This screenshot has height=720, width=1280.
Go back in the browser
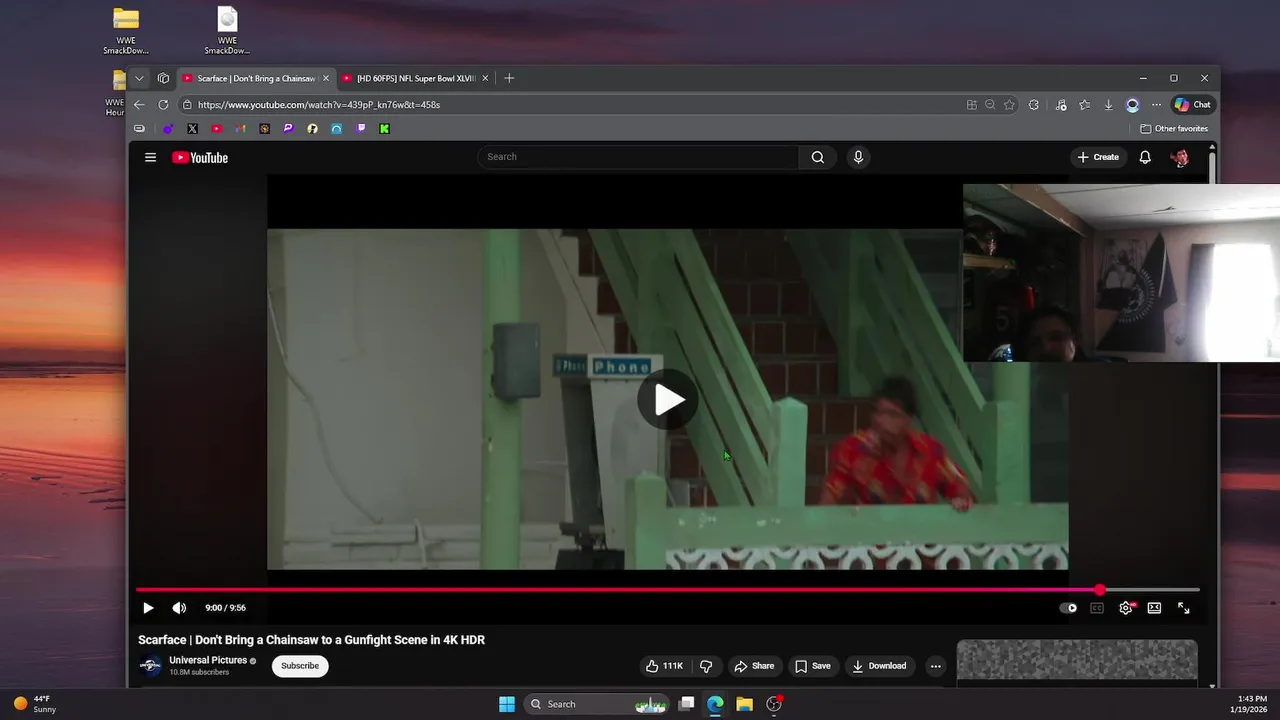(139, 104)
